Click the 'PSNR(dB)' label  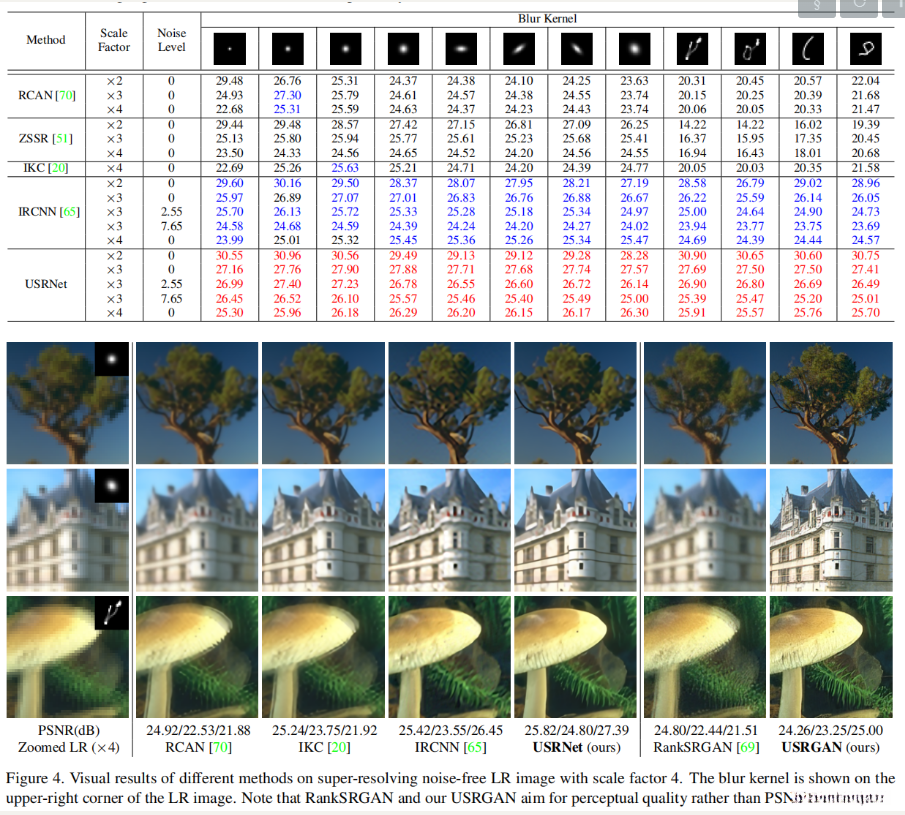point(69,730)
